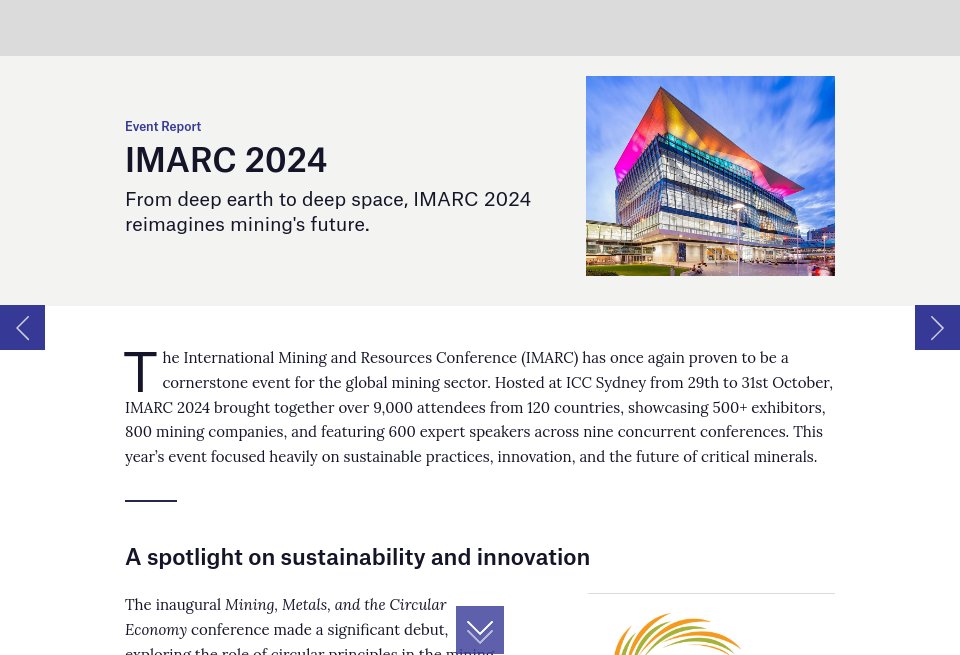Viewport: 960px width, 655px height.
Task: Click the partially visible orange-green sponsor logo
Action: point(678,634)
